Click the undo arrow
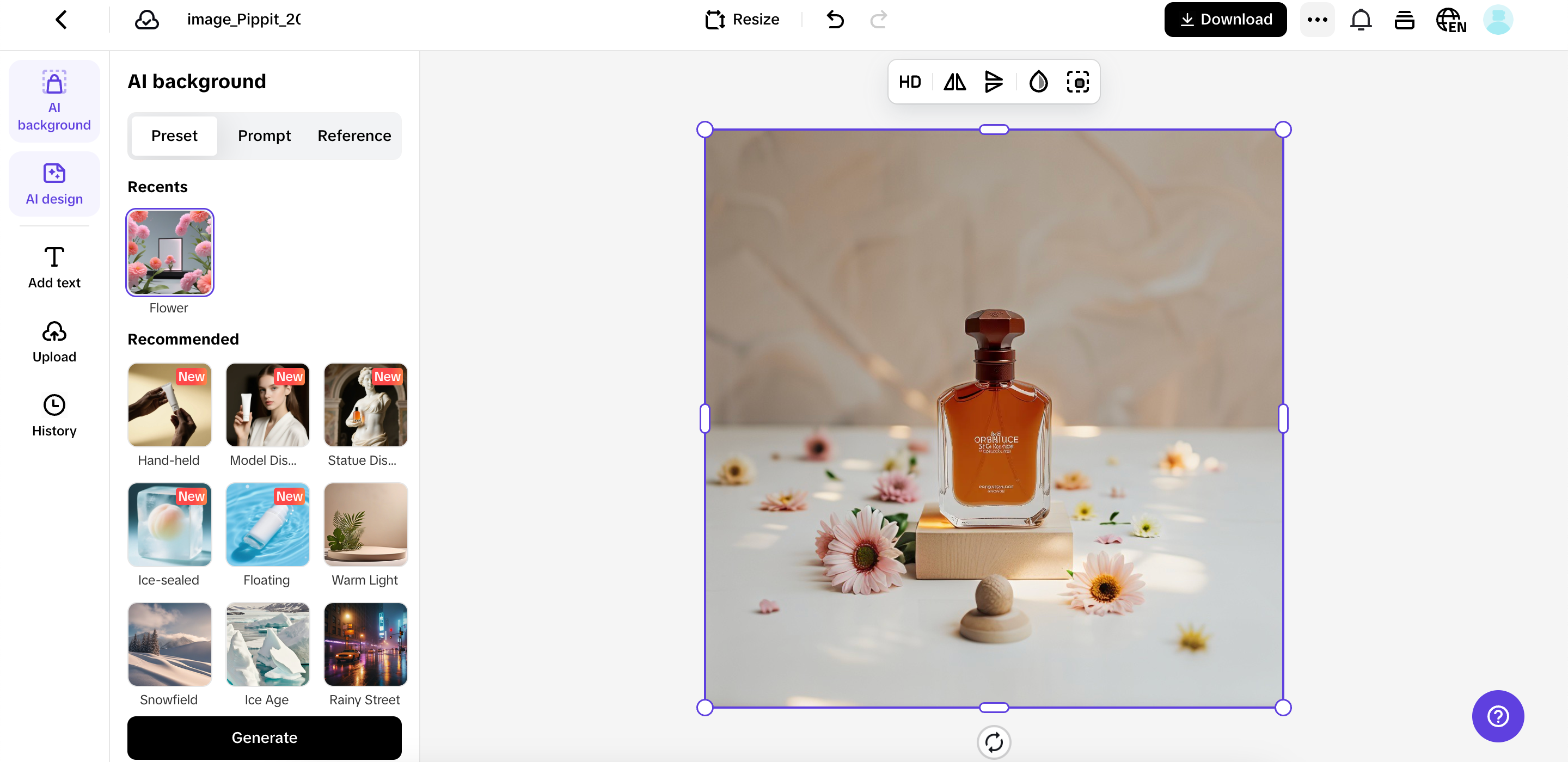 coord(835,20)
